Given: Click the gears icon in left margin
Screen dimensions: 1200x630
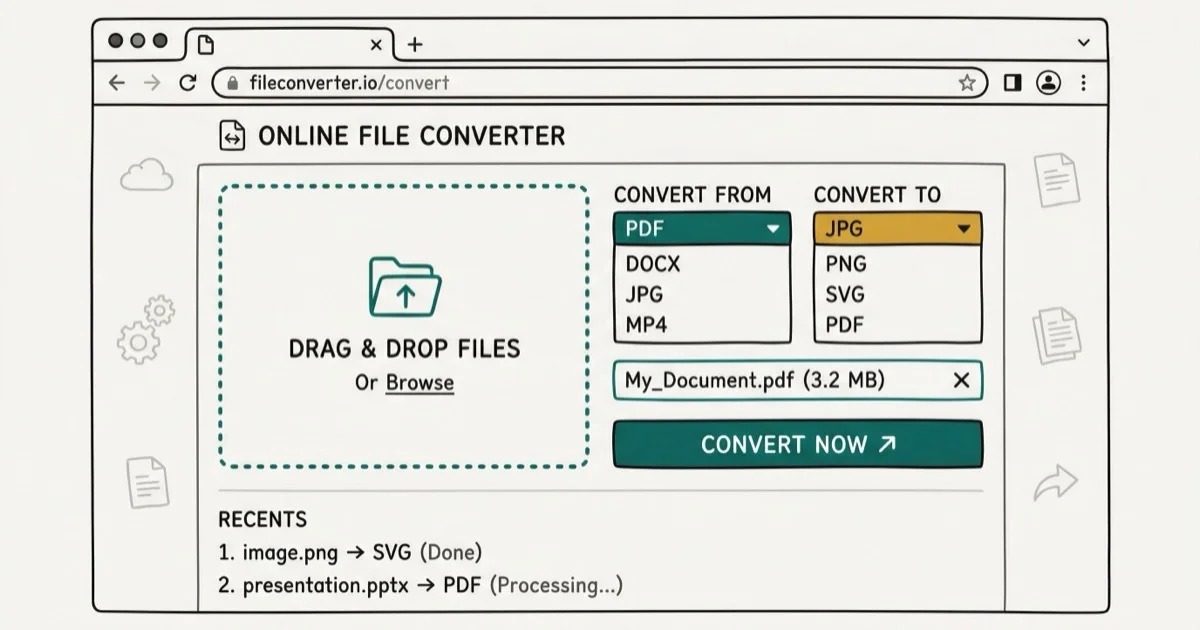Looking at the screenshot, I should point(146,329).
